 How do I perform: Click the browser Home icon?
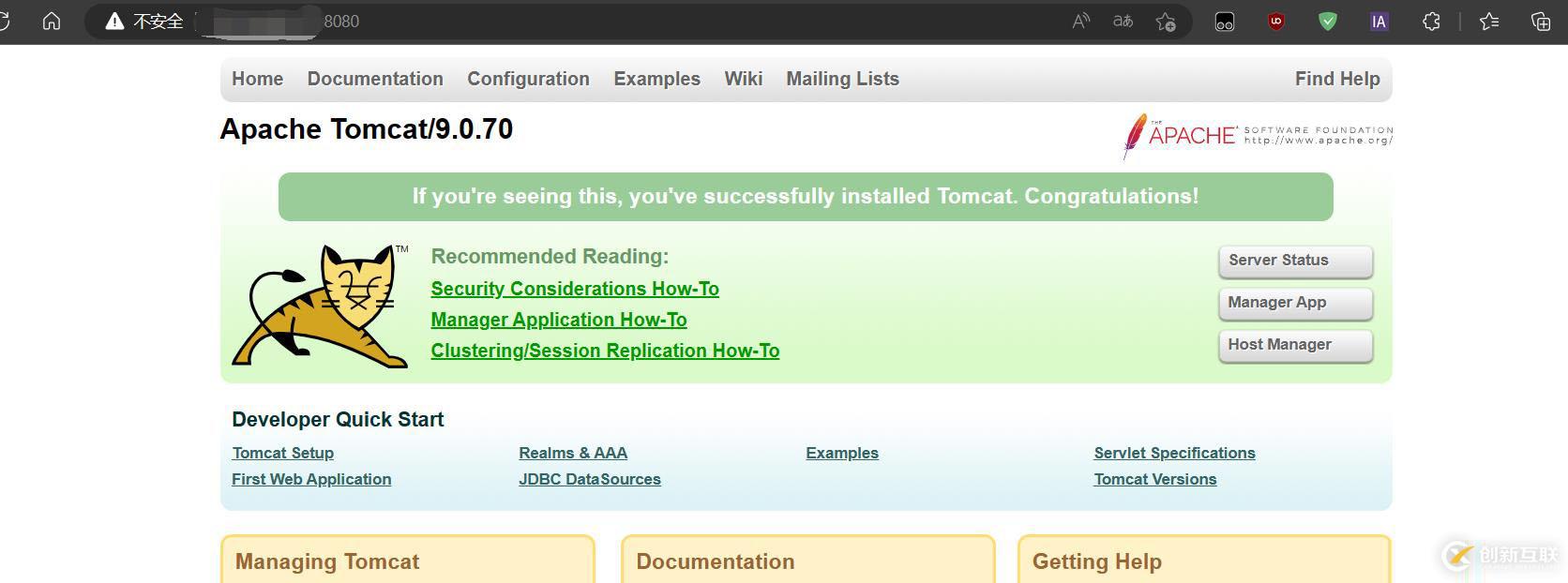coord(52,21)
